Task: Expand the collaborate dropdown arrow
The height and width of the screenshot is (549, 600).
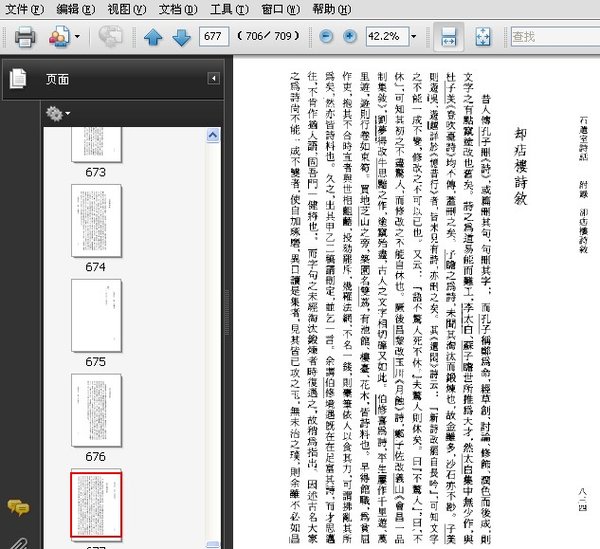Action: pyautogui.click(x=77, y=37)
